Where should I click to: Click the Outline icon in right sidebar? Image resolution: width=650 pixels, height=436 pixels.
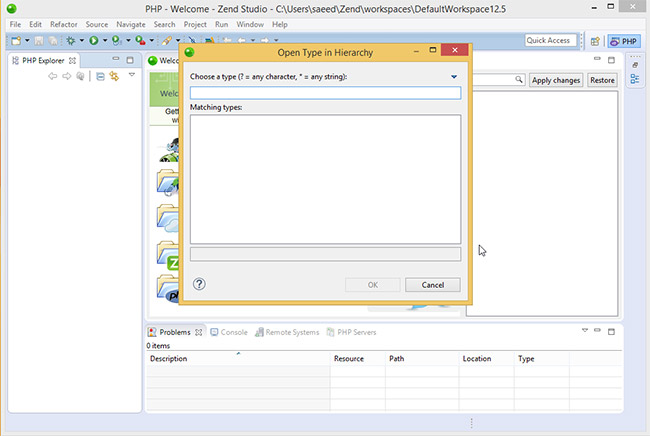[635, 79]
